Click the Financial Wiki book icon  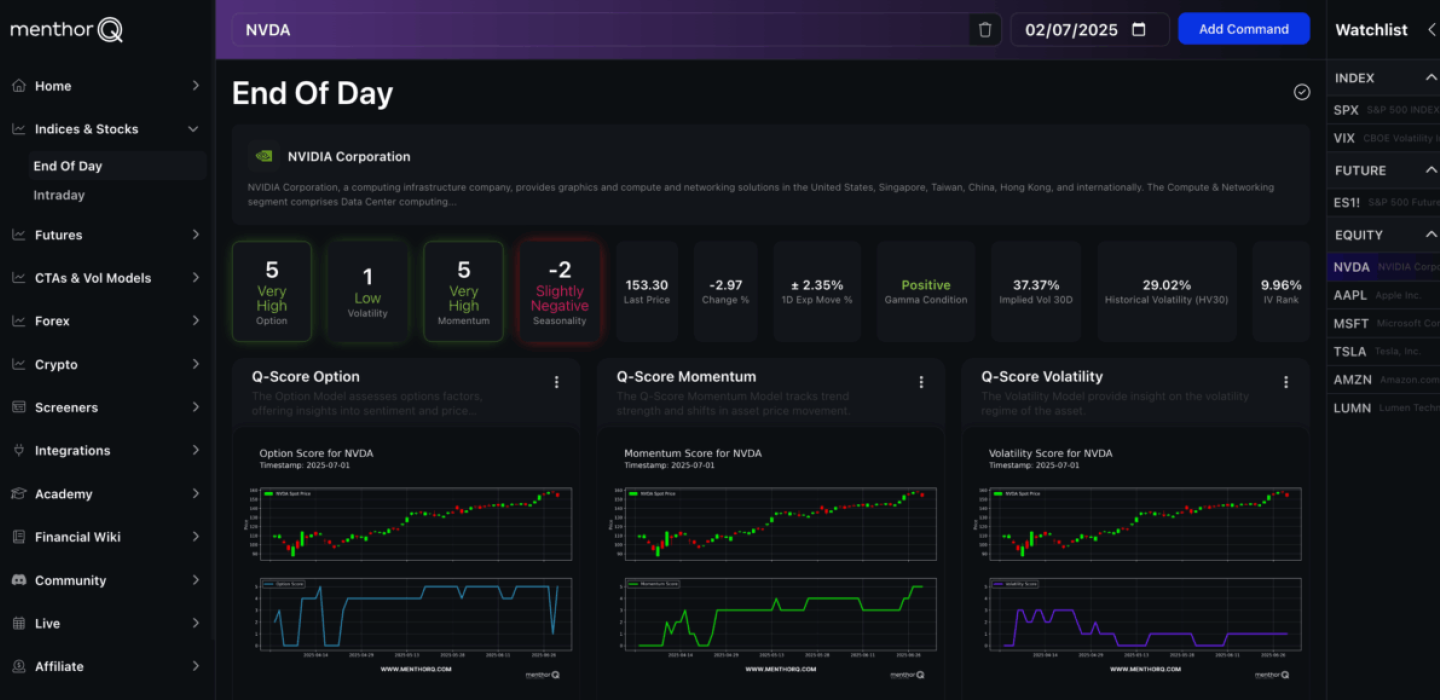(x=18, y=537)
